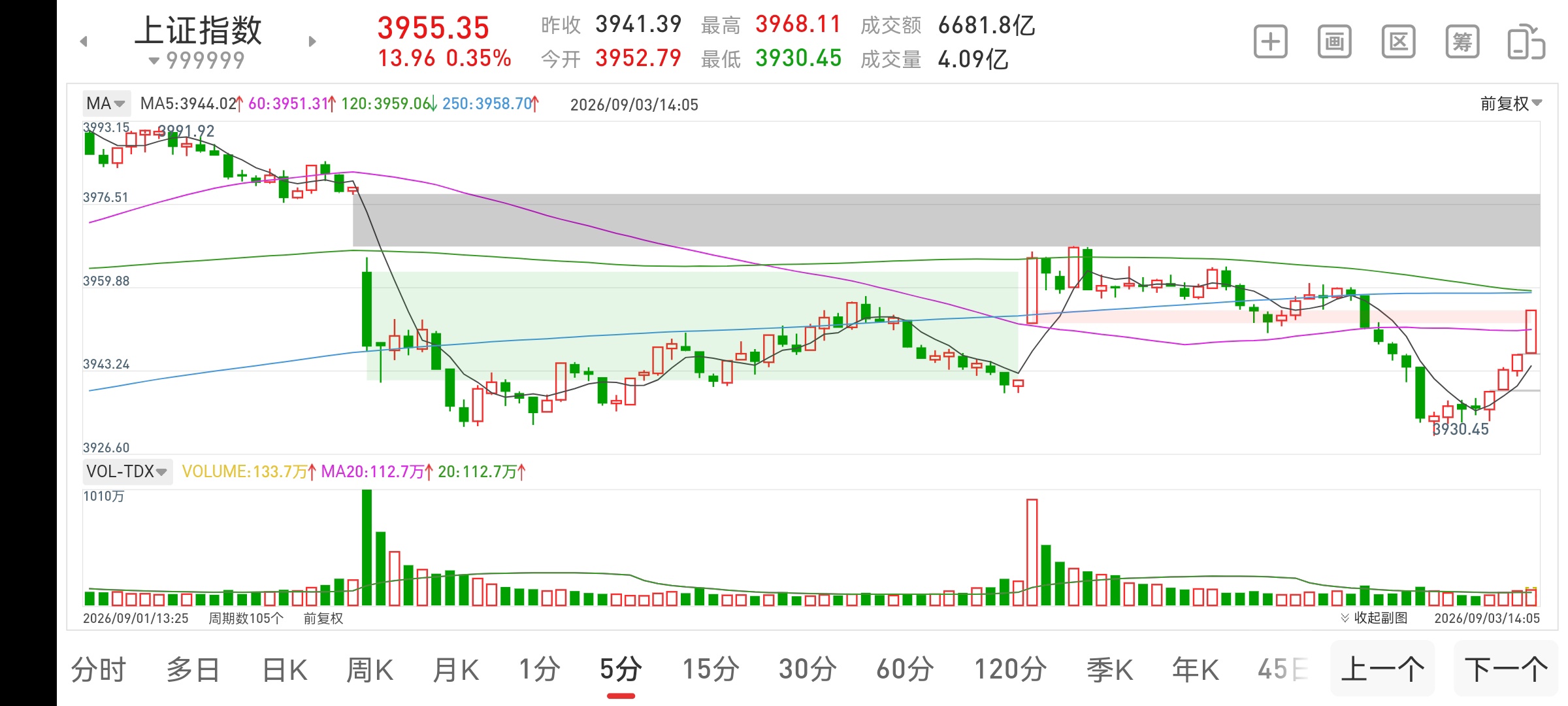Screen dimensions: 1568x706
Task: Select the 分时 intraday tab
Action: coord(99,670)
